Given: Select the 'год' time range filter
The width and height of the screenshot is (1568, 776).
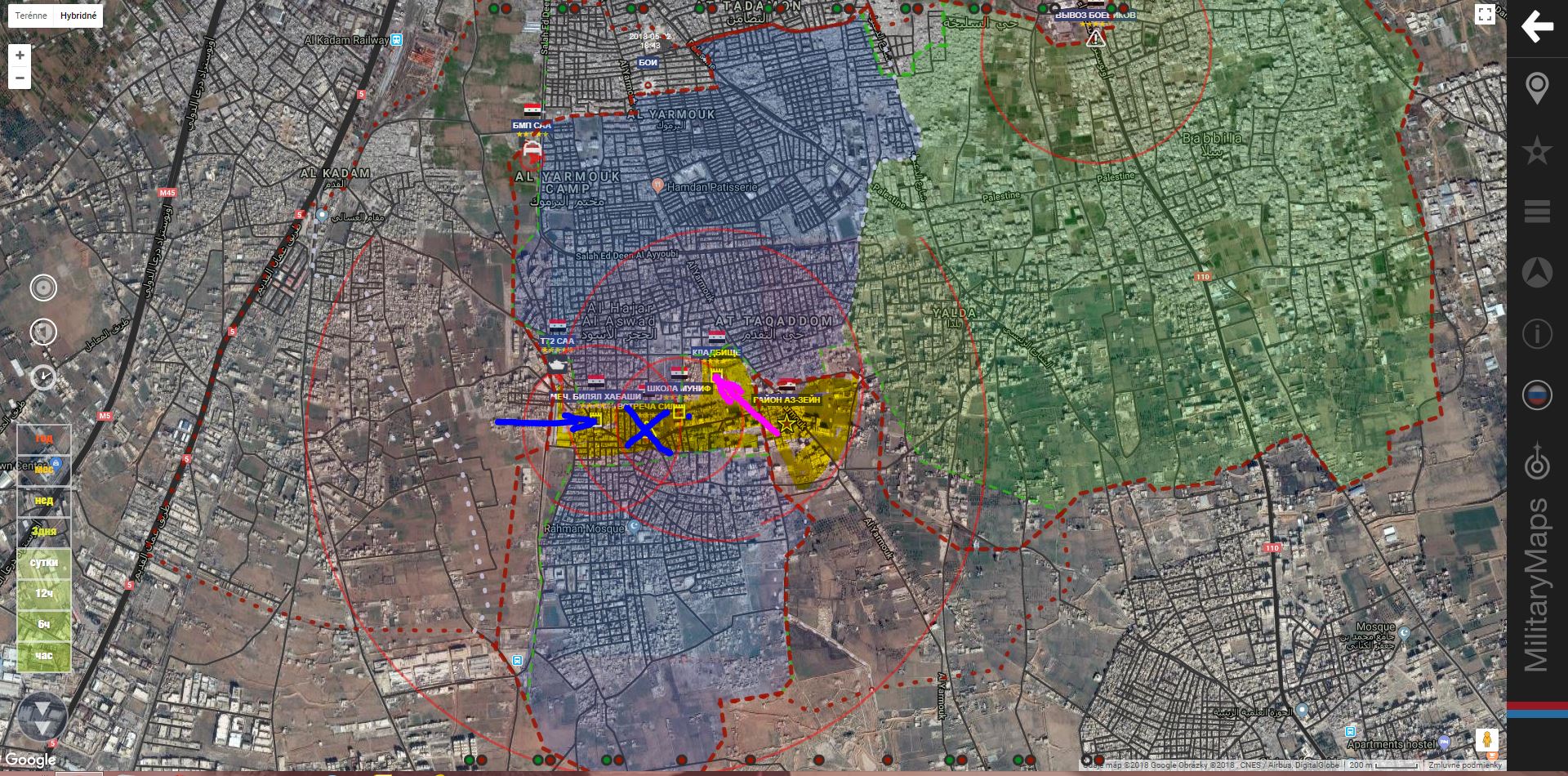Looking at the screenshot, I should point(44,439).
